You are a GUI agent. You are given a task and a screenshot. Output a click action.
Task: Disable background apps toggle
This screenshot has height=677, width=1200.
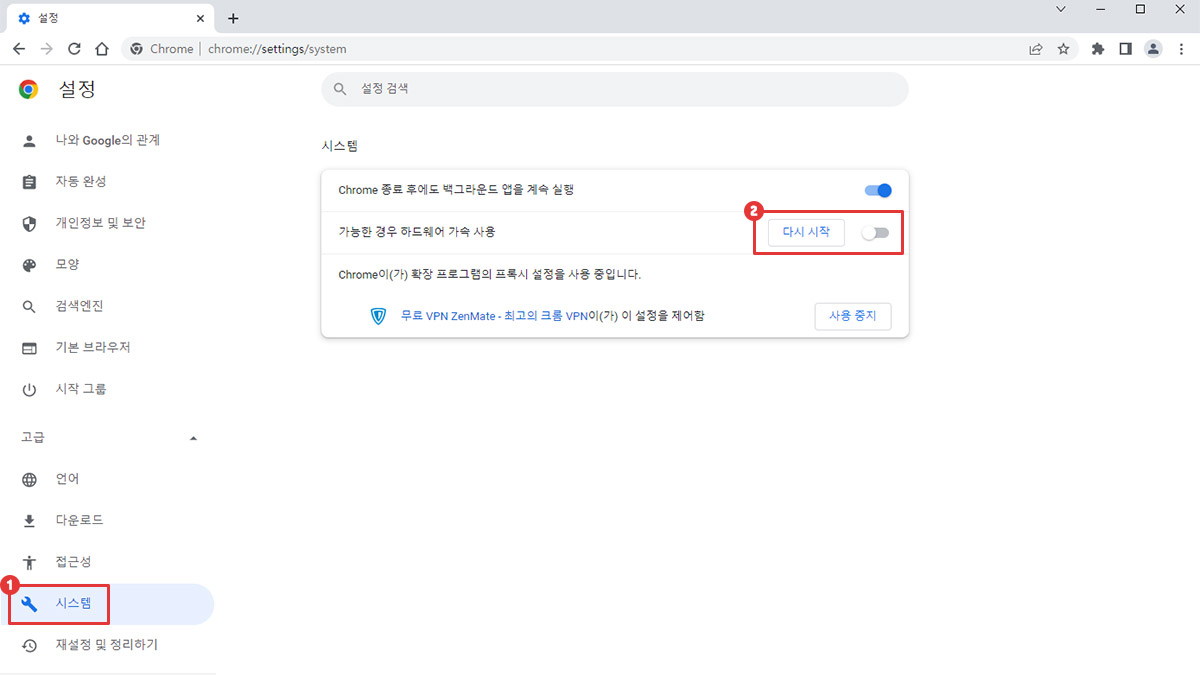877,190
